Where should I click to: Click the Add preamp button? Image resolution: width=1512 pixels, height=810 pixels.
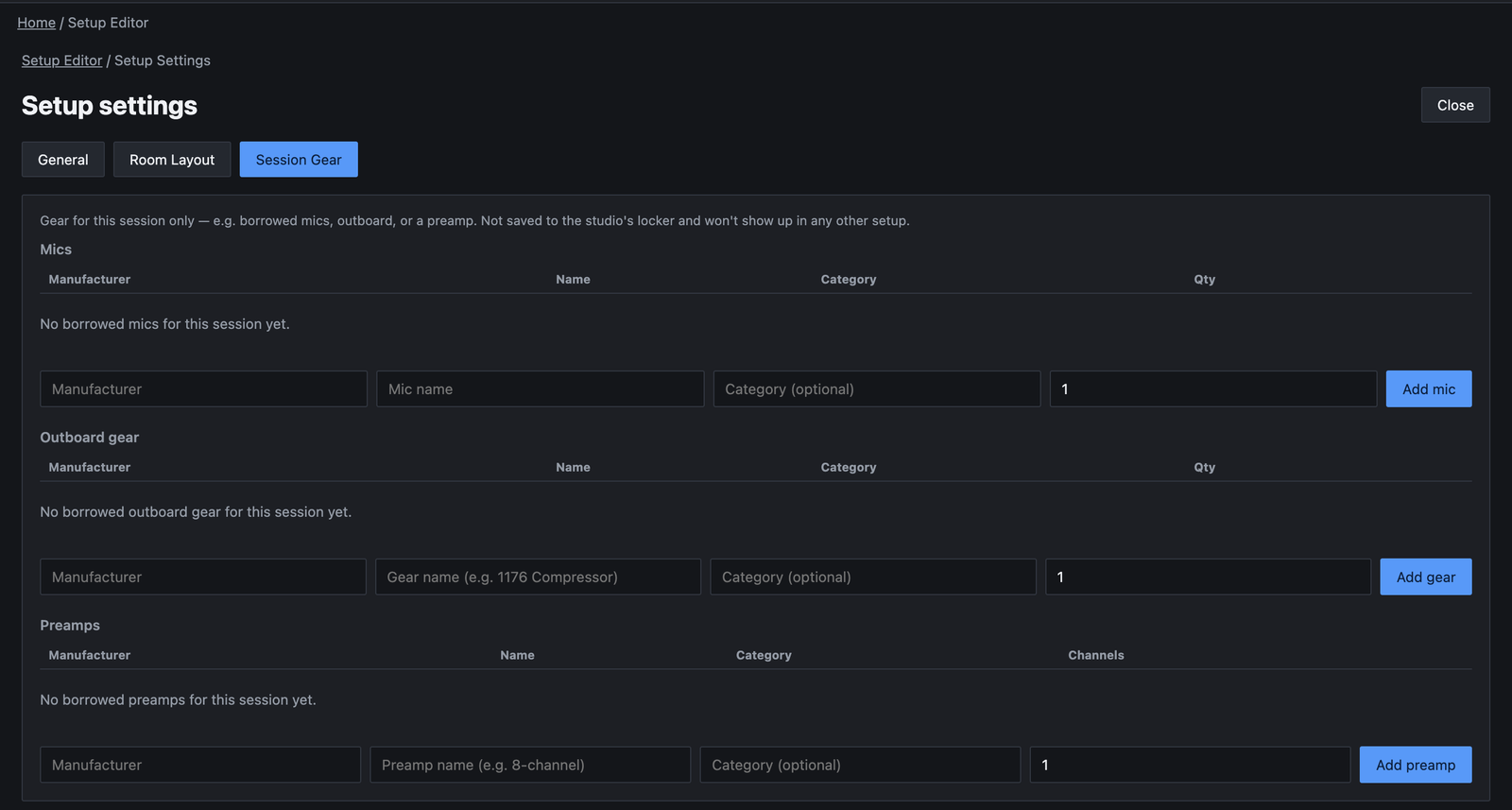coord(1416,765)
